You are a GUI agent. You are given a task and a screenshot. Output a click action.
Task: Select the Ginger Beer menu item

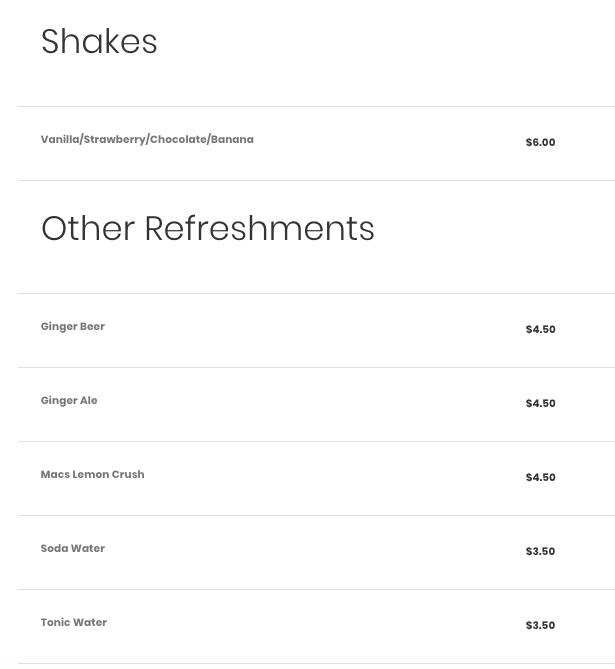pyautogui.click(x=73, y=327)
